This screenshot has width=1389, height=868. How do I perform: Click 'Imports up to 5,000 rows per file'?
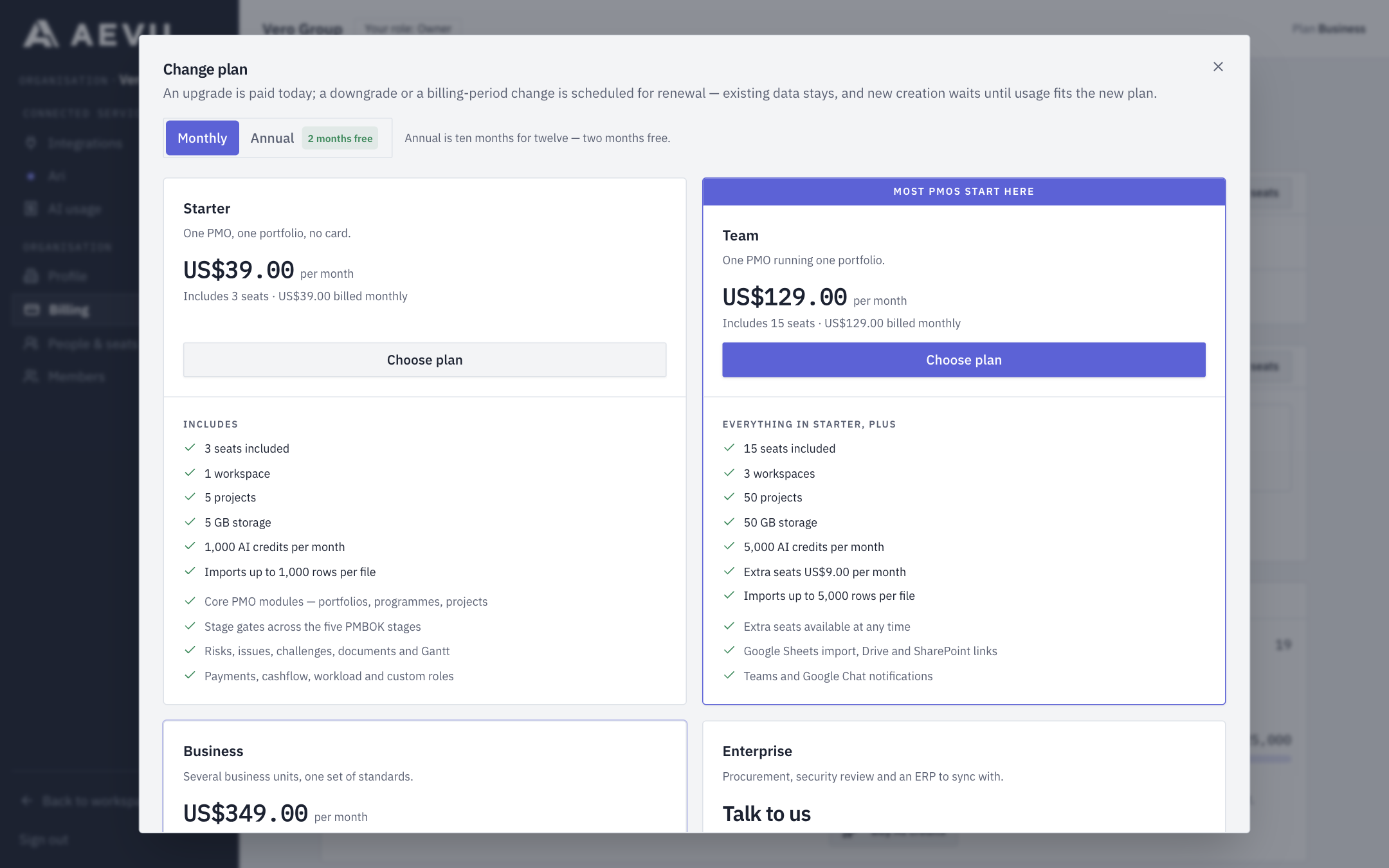[829, 596]
